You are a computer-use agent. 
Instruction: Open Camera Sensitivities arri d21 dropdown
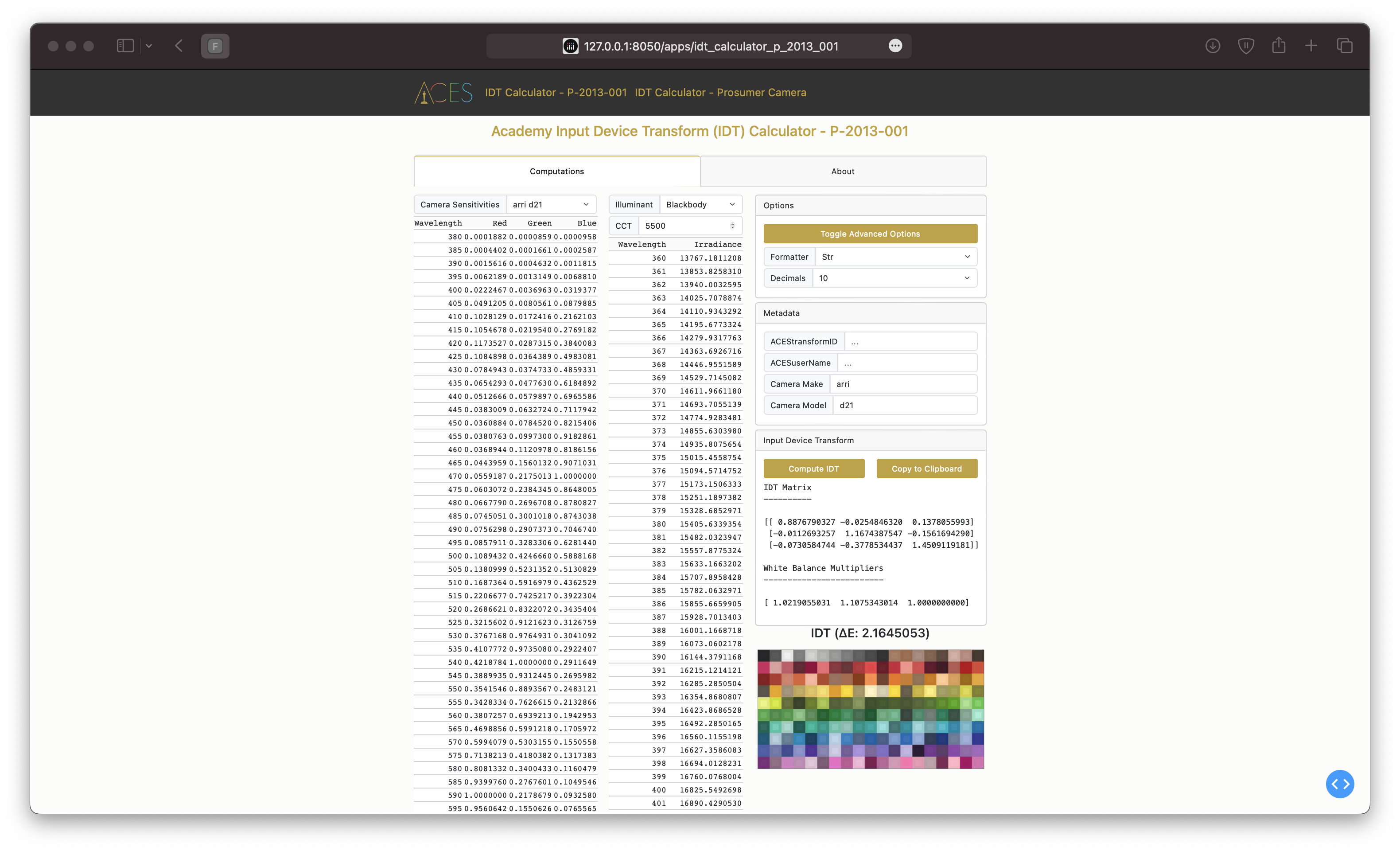[x=551, y=205]
